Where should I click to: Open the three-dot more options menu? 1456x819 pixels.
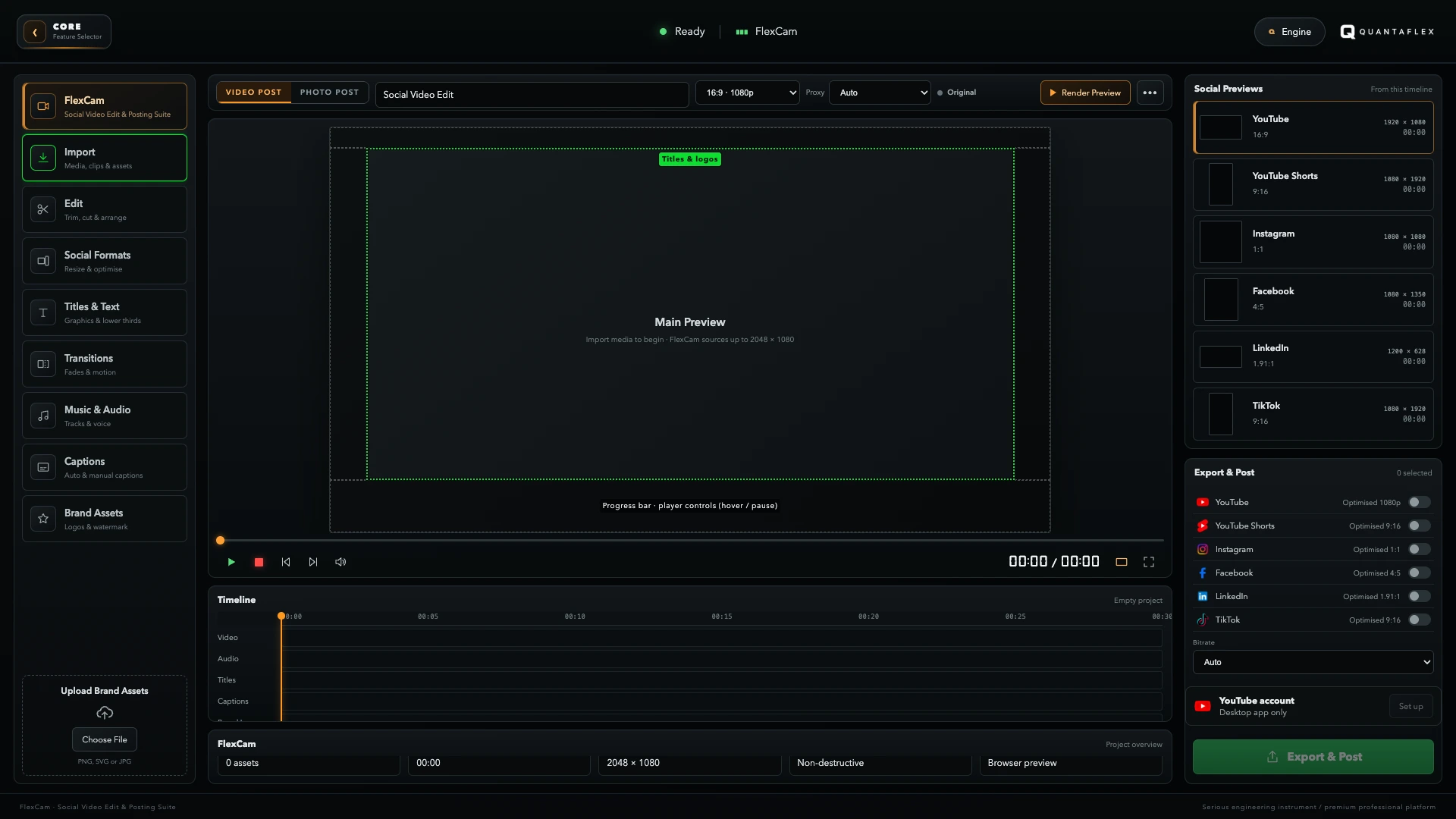pyautogui.click(x=1150, y=93)
